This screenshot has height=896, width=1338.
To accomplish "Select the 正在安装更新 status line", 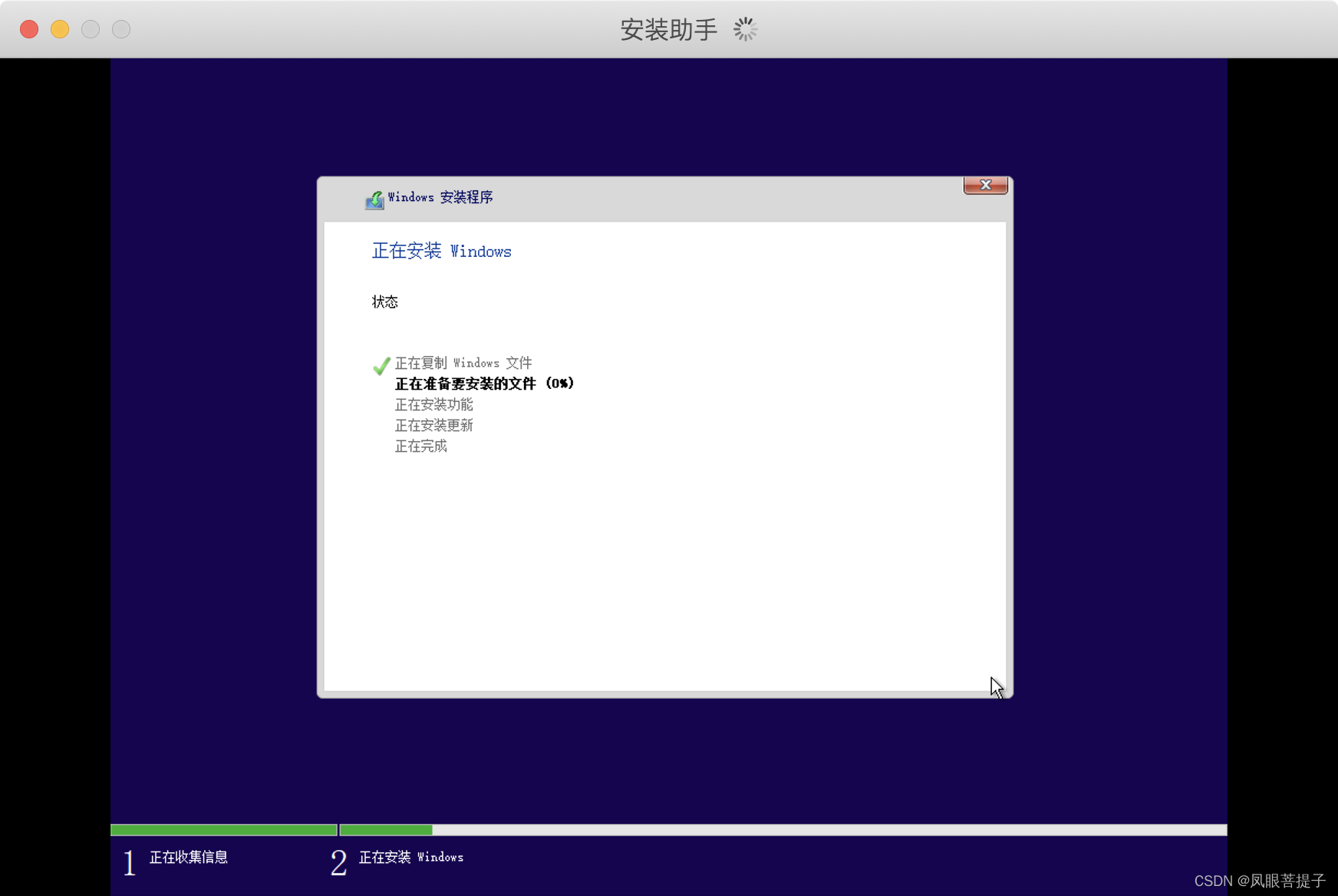I will pyautogui.click(x=433, y=425).
